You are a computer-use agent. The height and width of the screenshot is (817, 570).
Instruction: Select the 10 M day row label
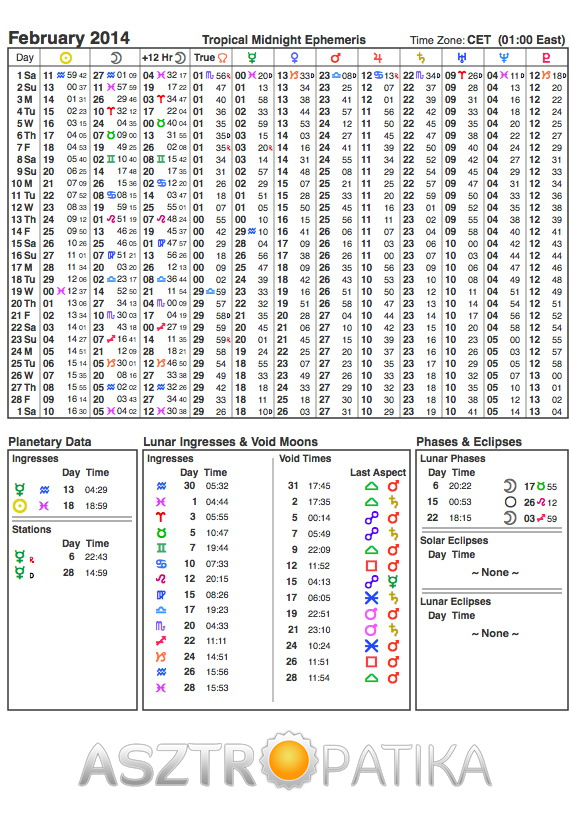[x=22, y=183]
